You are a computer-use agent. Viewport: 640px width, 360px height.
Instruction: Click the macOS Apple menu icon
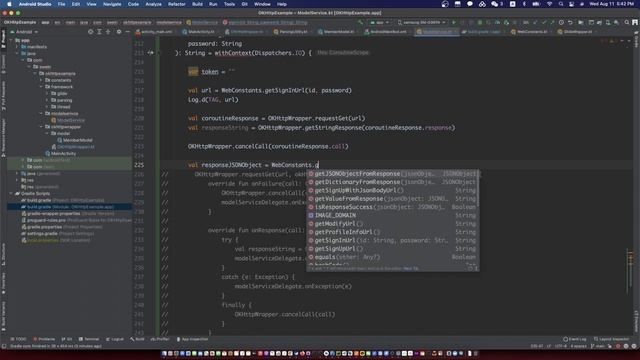[x=9, y=4]
